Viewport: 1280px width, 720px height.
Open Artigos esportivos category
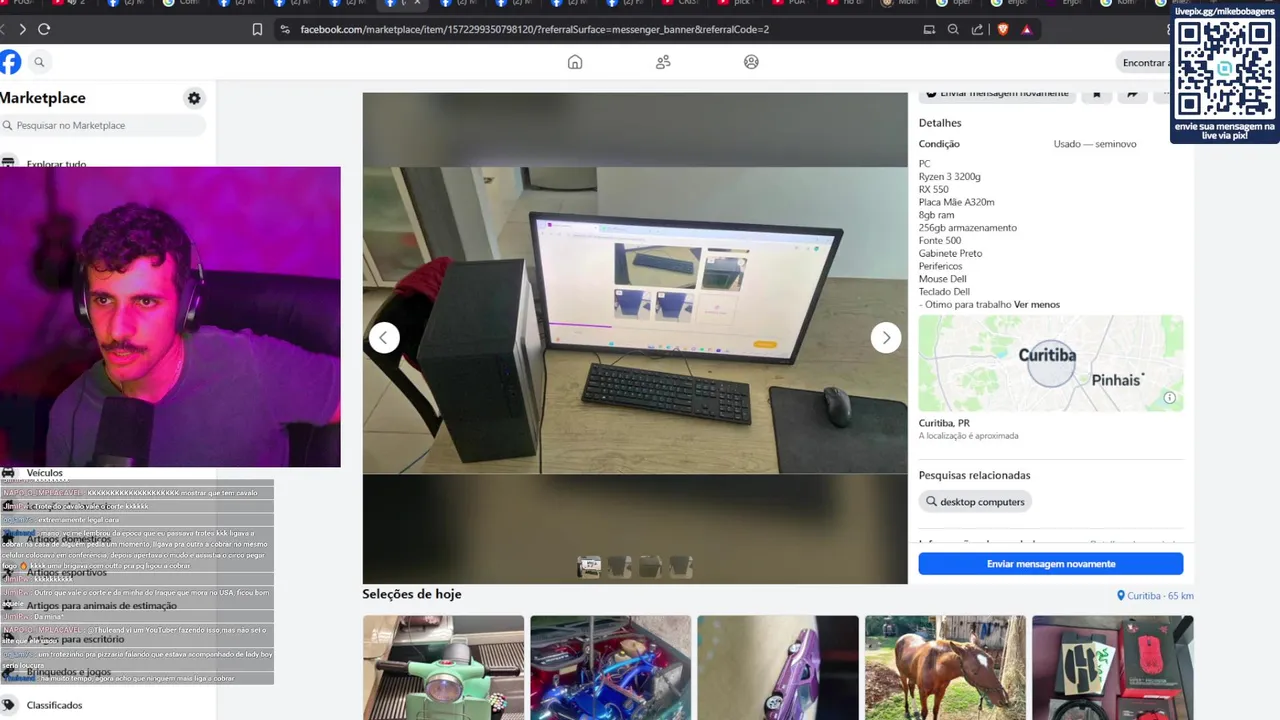tap(66, 572)
